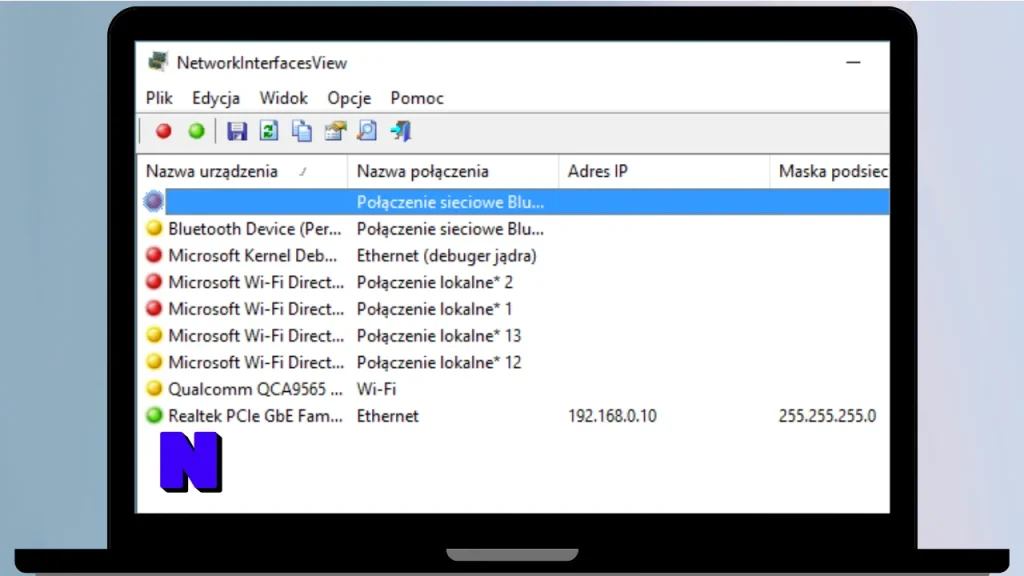Image resolution: width=1024 pixels, height=576 pixels.
Task: Sort by Maska podsieci column header
Action: coord(830,171)
